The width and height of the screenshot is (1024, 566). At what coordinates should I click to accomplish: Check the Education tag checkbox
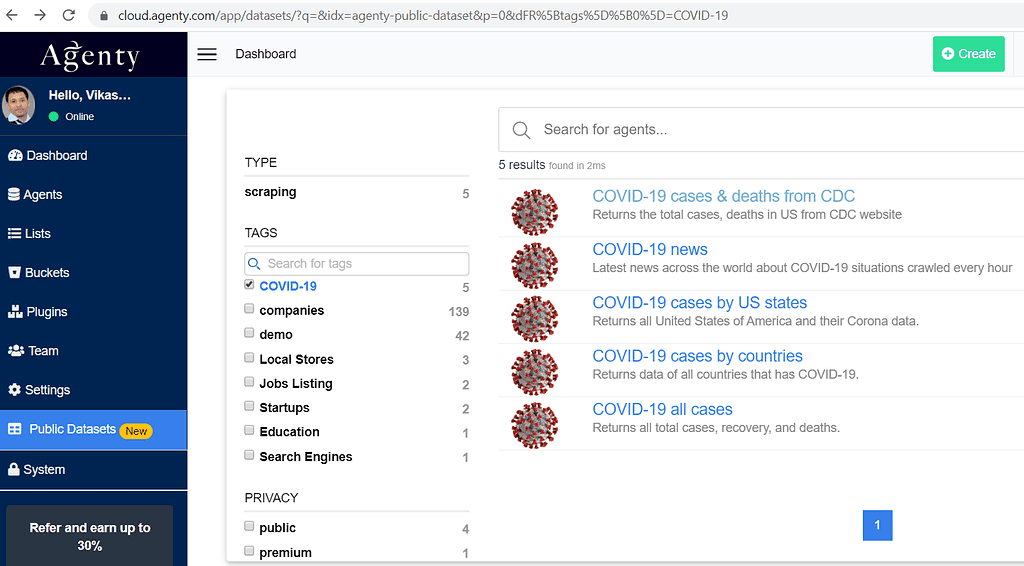click(249, 430)
